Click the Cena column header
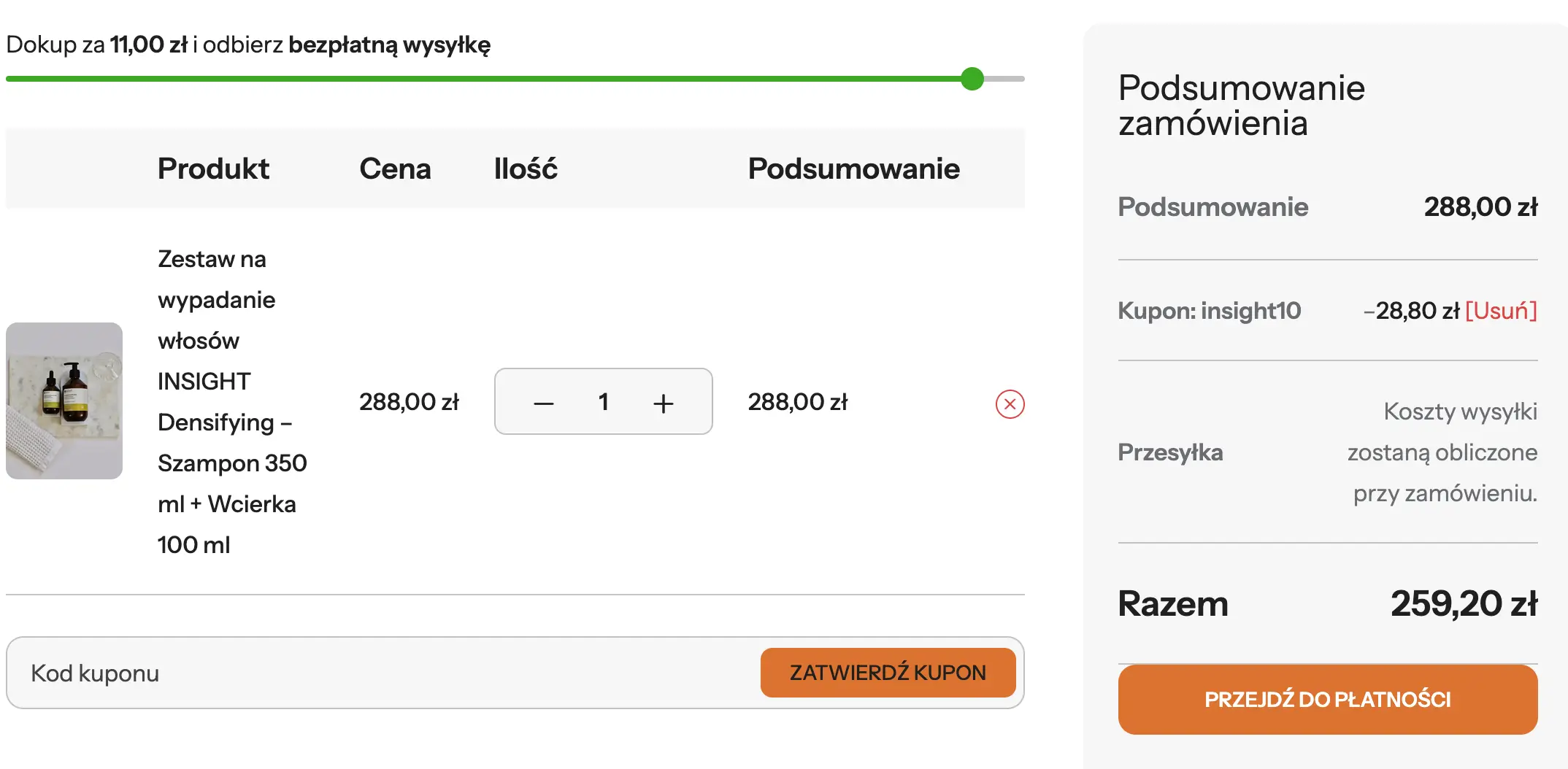 tap(395, 169)
